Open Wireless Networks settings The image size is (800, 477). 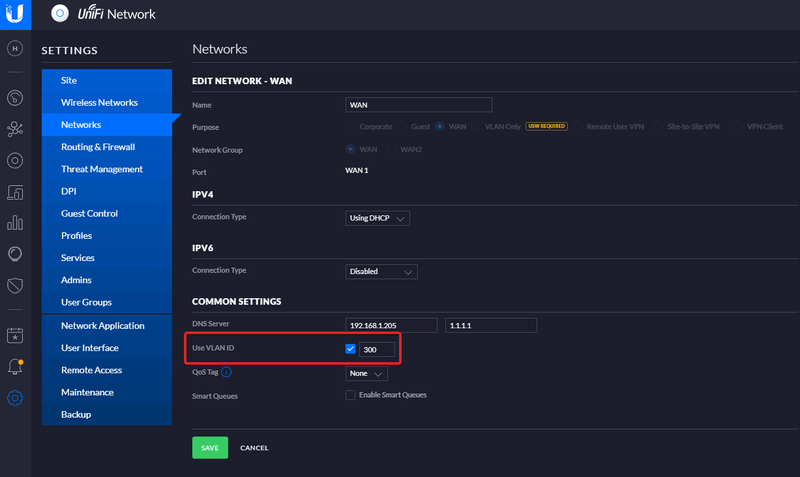pos(107,103)
